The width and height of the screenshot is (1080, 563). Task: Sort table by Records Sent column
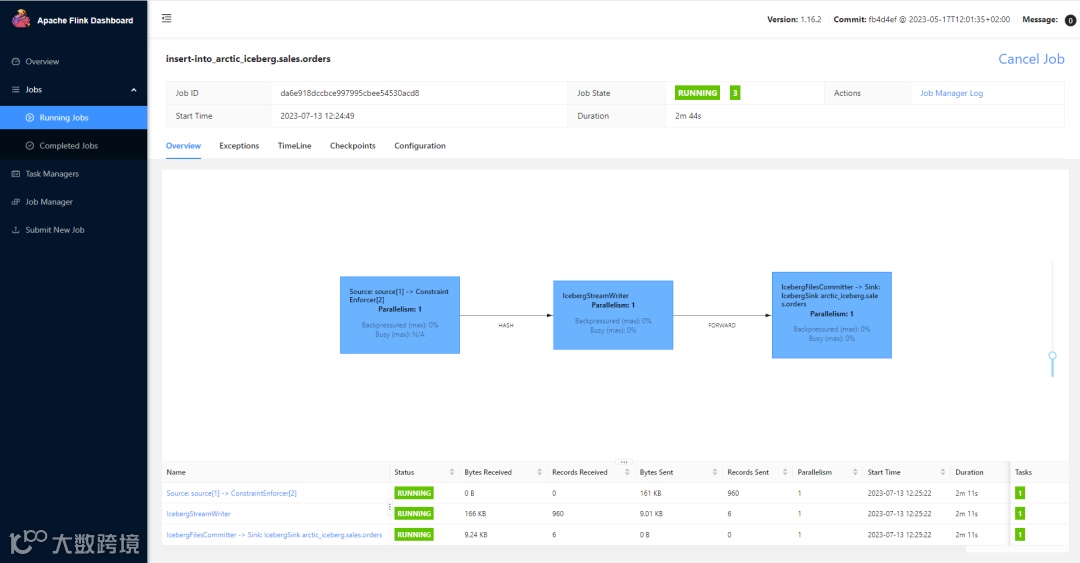click(x=785, y=472)
